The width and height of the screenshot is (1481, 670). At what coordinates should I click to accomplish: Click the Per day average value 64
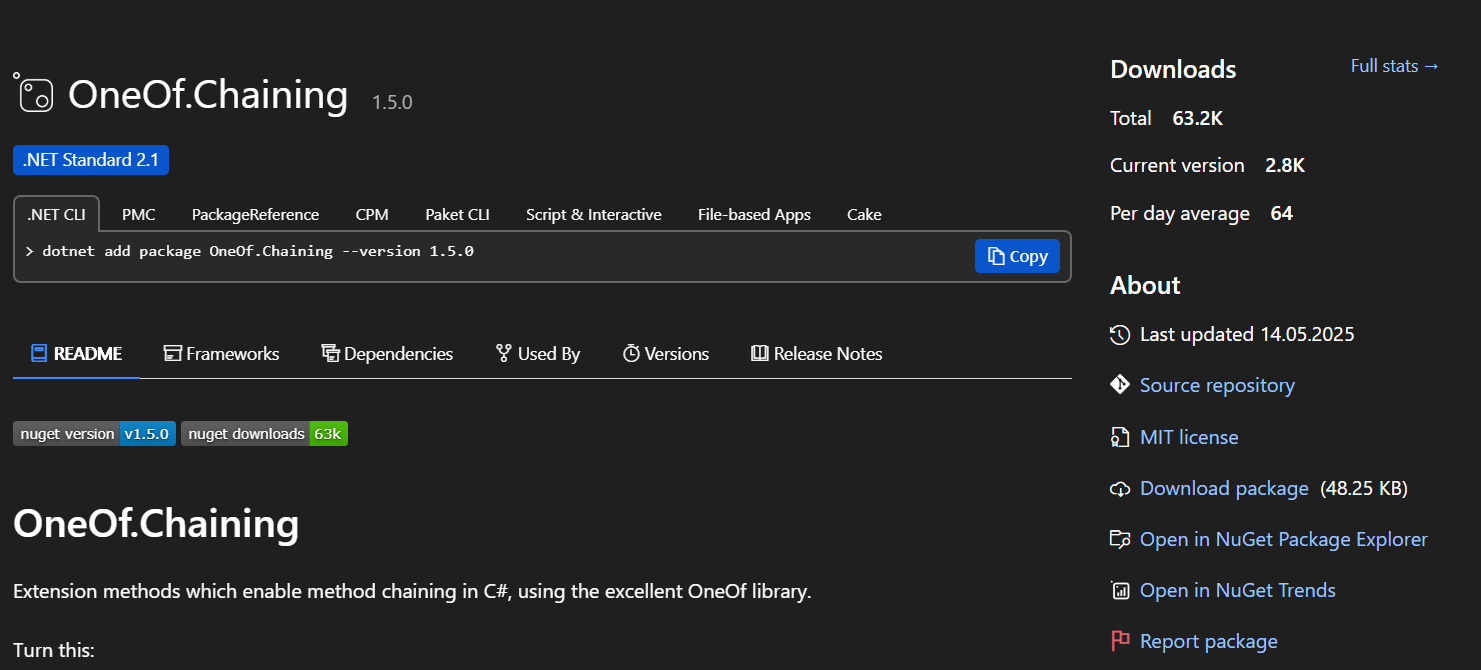pyautogui.click(x=1282, y=213)
